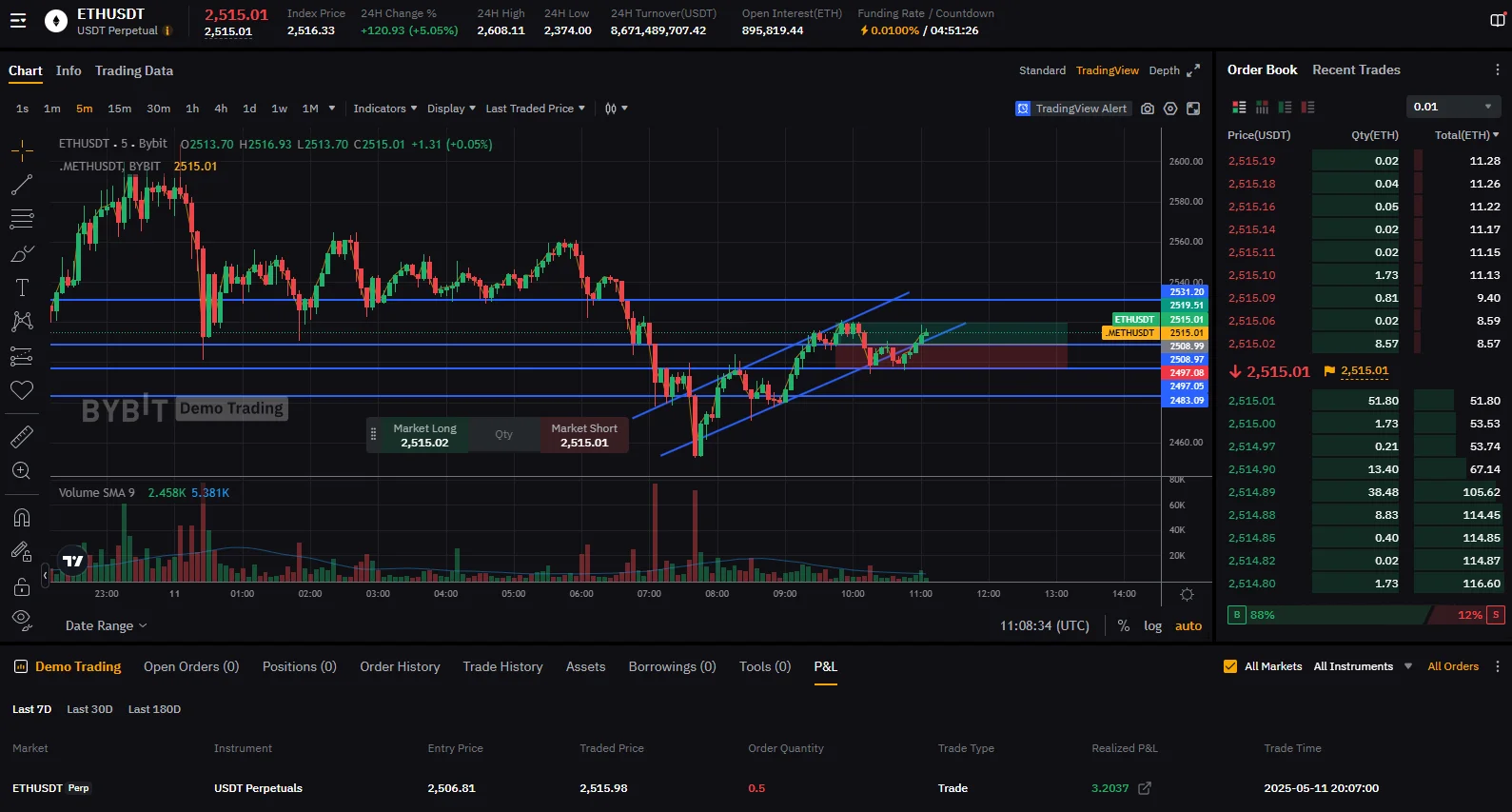Switch to the Depth chart view
Viewport: 1512px width, 812px height.
tap(1164, 70)
